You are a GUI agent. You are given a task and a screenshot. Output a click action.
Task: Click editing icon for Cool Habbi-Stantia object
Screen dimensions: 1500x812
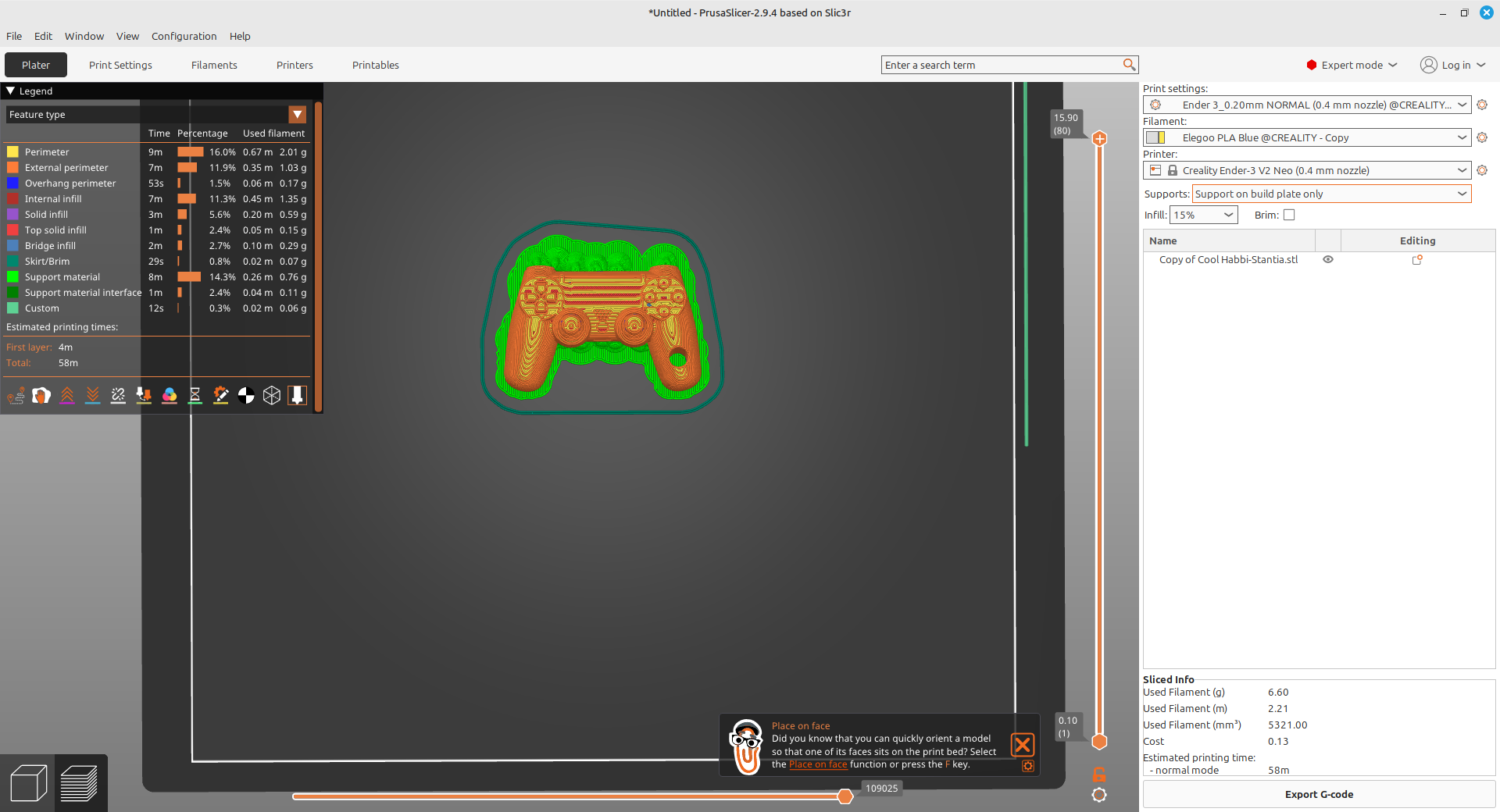coord(1417,260)
